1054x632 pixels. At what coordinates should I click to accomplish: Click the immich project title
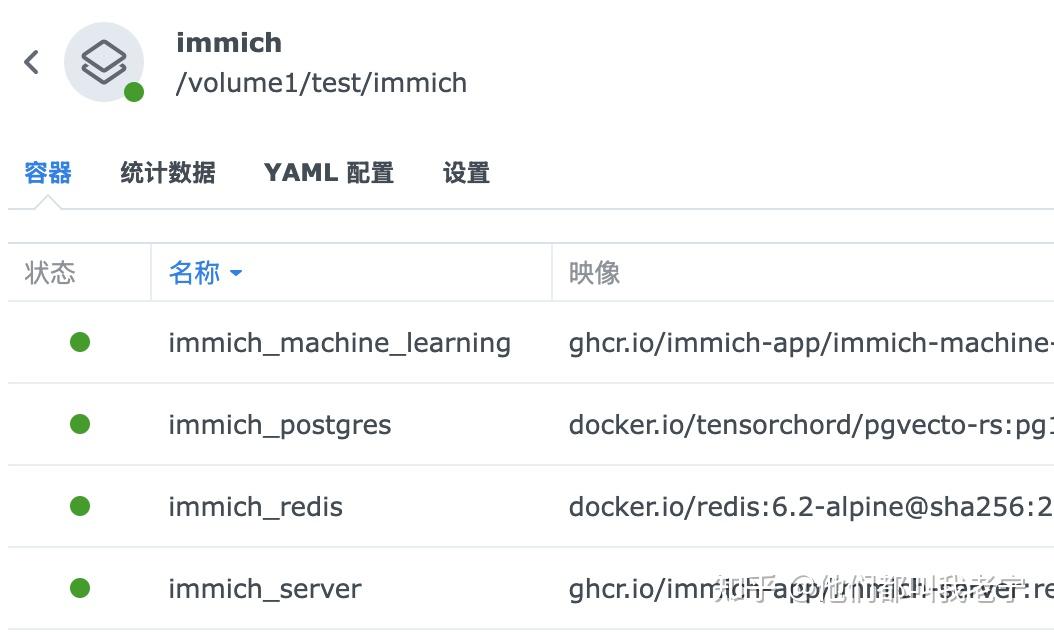[229, 42]
